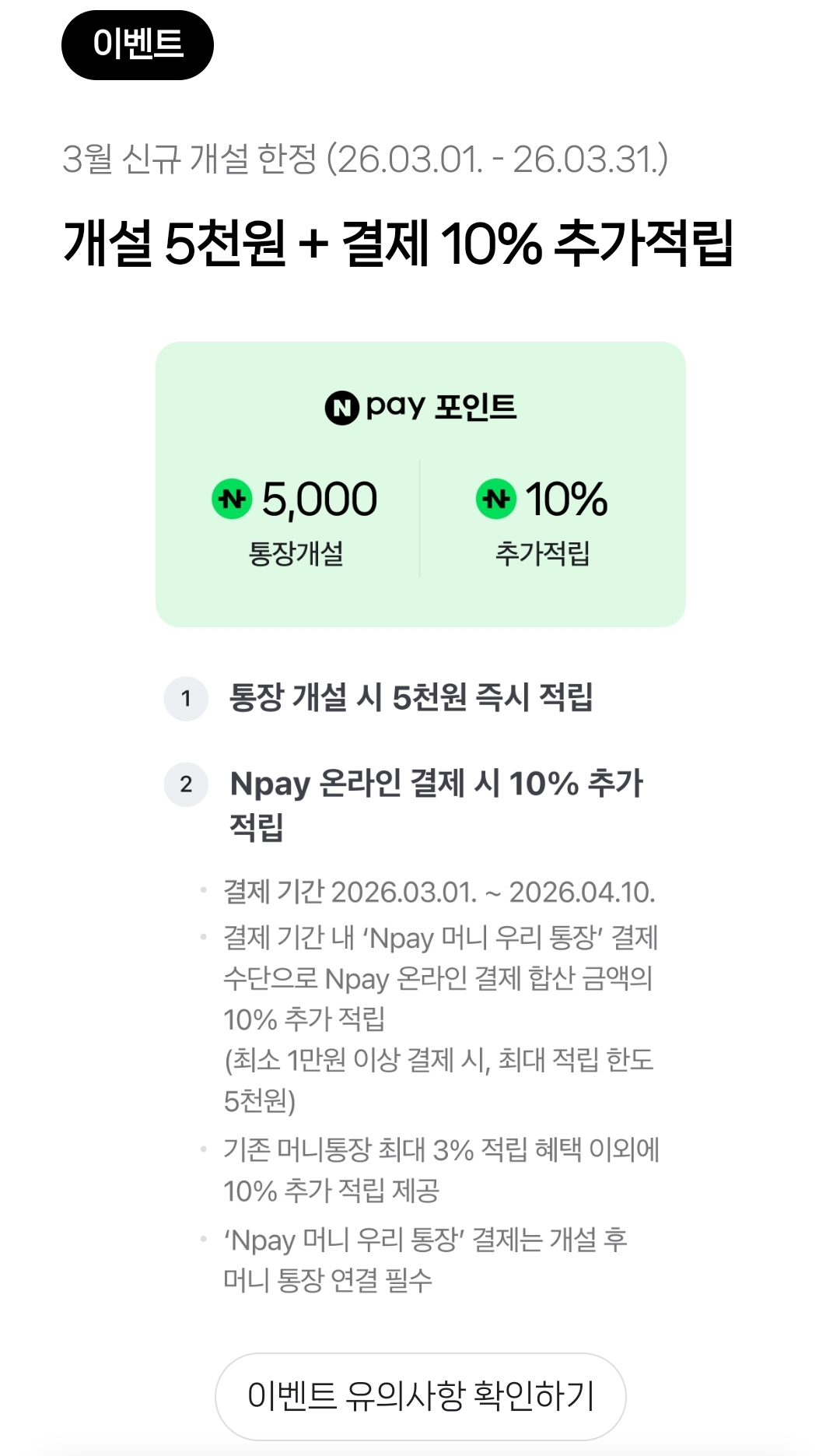Click the pay 포인트 title text
The image size is (840, 1456).
point(441,406)
